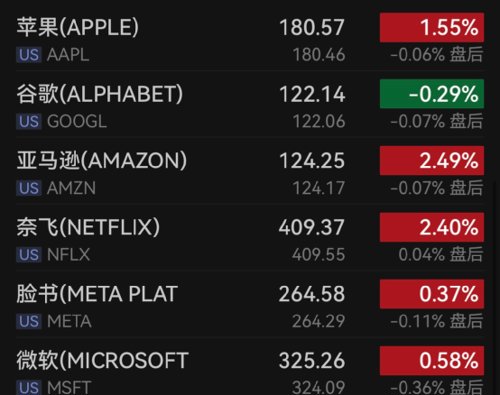Screen dimensions: 500x395
Task: Click the 2.40% change box for Netflix
Action: pos(432,227)
